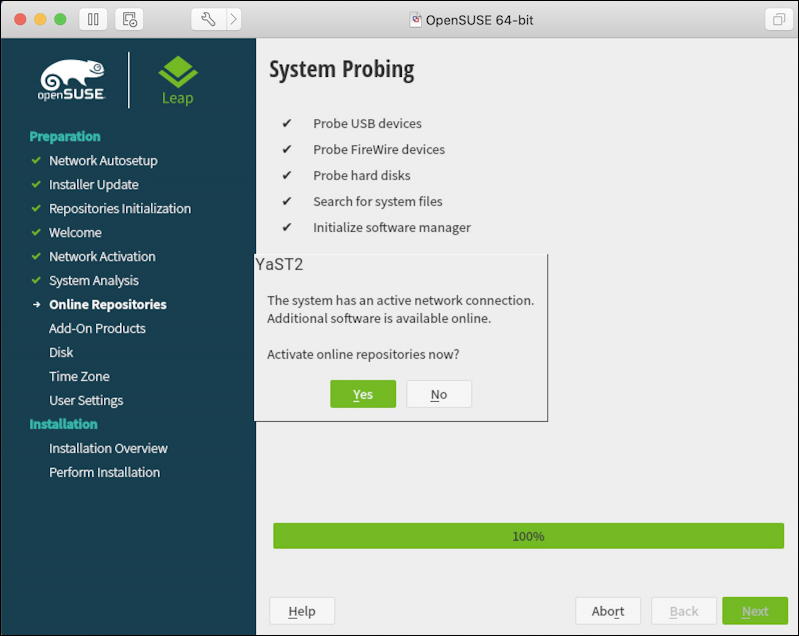The height and width of the screenshot is (636, 799).
Task: Click the checkmark beside Probe hard disks
Action: tap(287, 175)
